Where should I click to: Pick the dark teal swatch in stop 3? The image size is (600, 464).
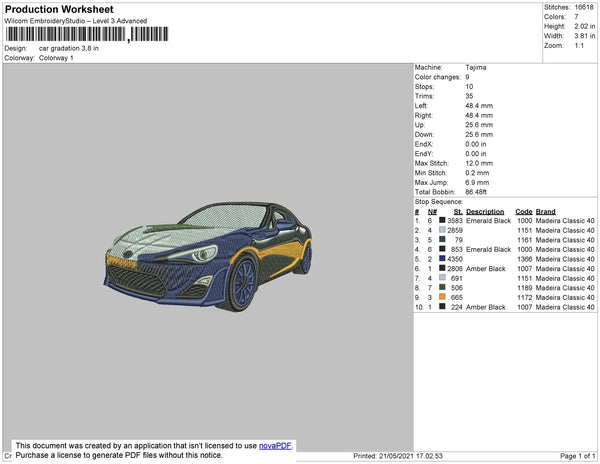442,240
